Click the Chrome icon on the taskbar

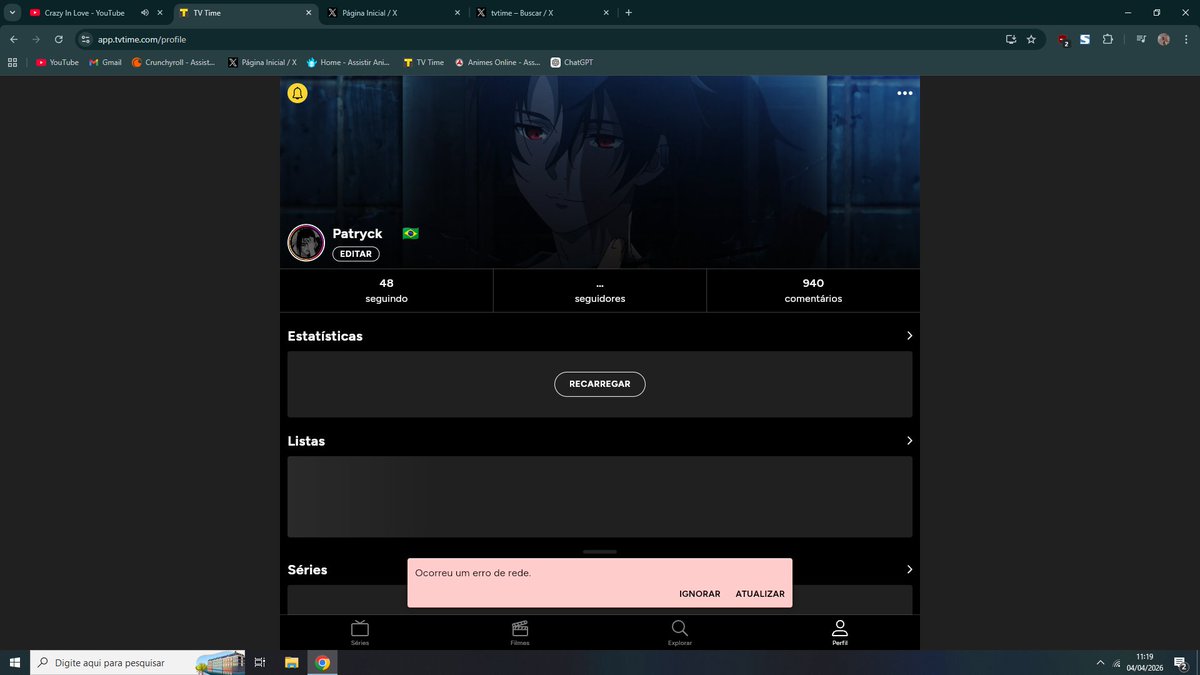point(322,662)
